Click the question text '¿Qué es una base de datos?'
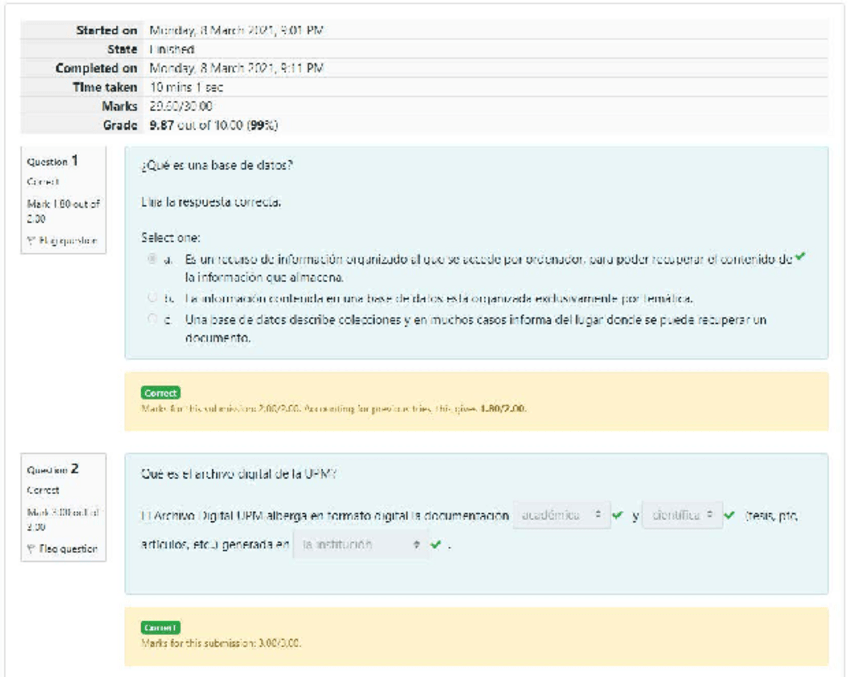Viewport: 848px width, 677px height. click(218, 166)
